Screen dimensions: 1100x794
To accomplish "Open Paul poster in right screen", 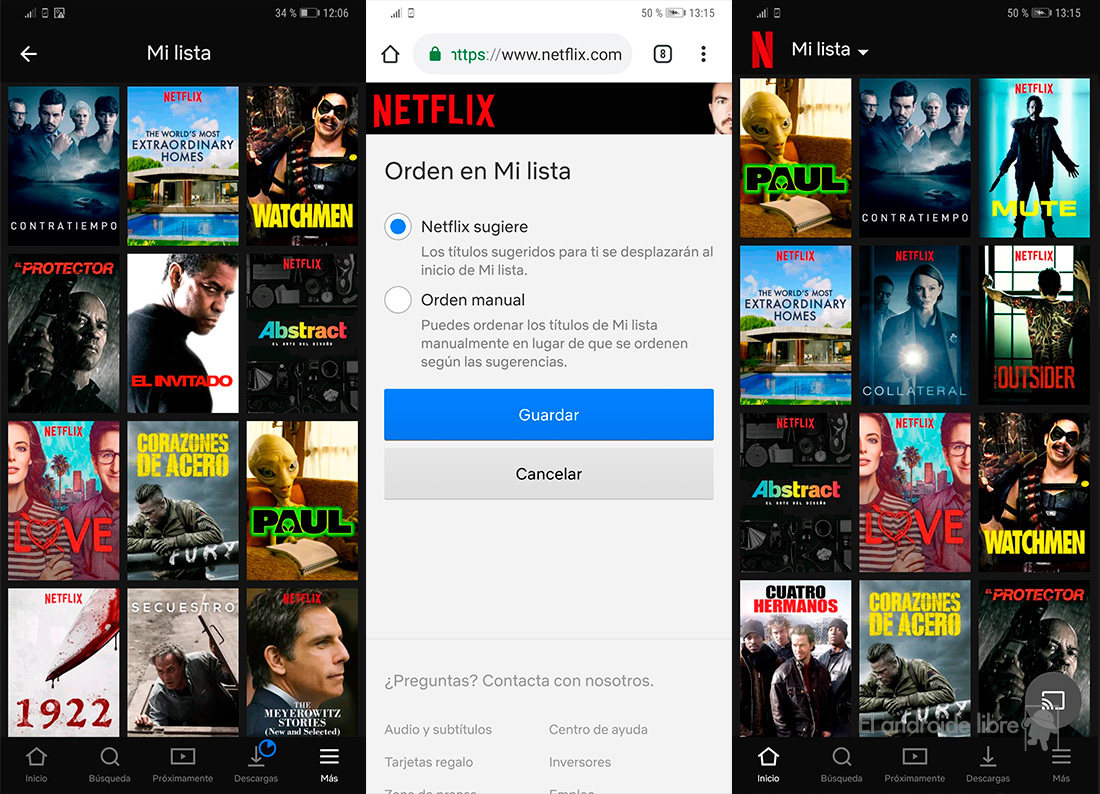I will (796, 158).
